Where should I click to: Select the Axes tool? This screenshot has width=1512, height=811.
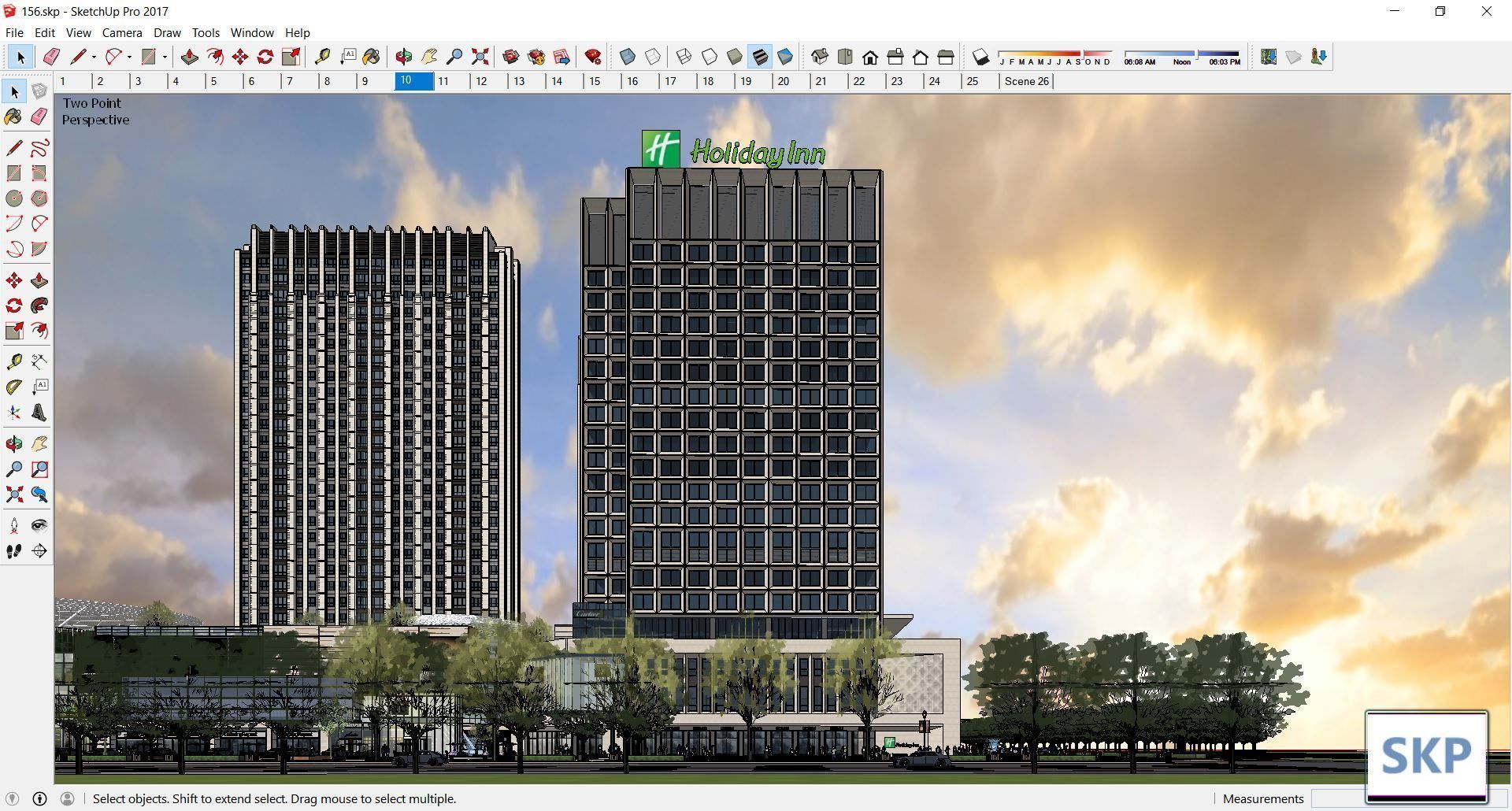point(14,413)
